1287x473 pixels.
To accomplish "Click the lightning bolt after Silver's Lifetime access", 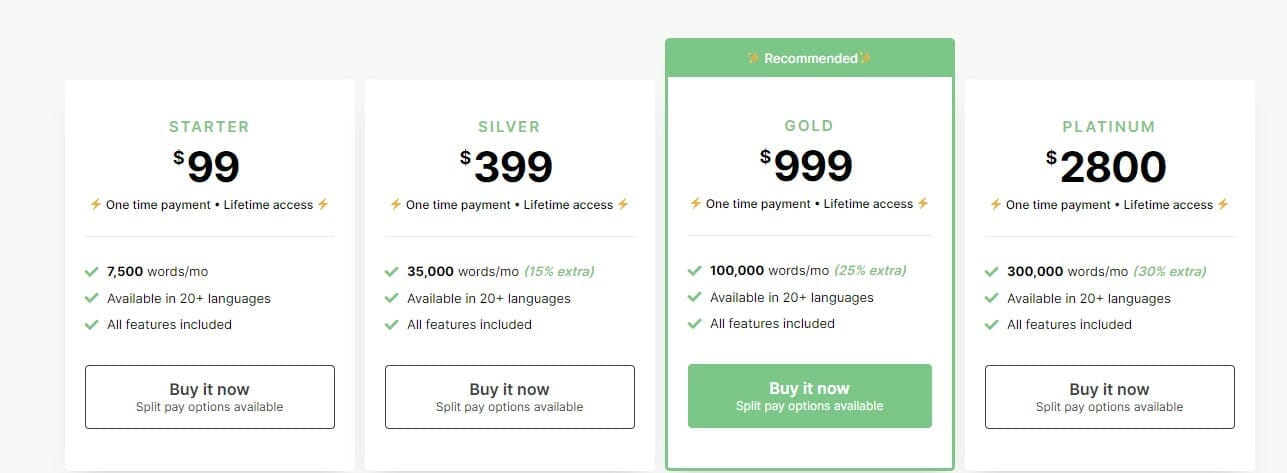I will click(x=623, y=204).
